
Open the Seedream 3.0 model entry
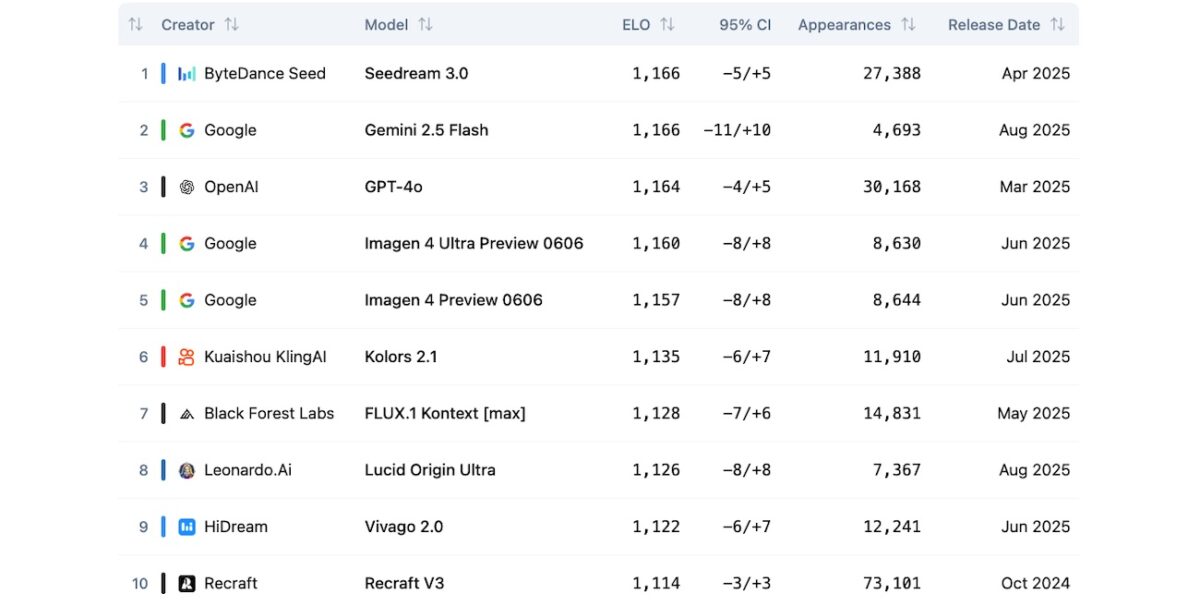tap(416, 73)
